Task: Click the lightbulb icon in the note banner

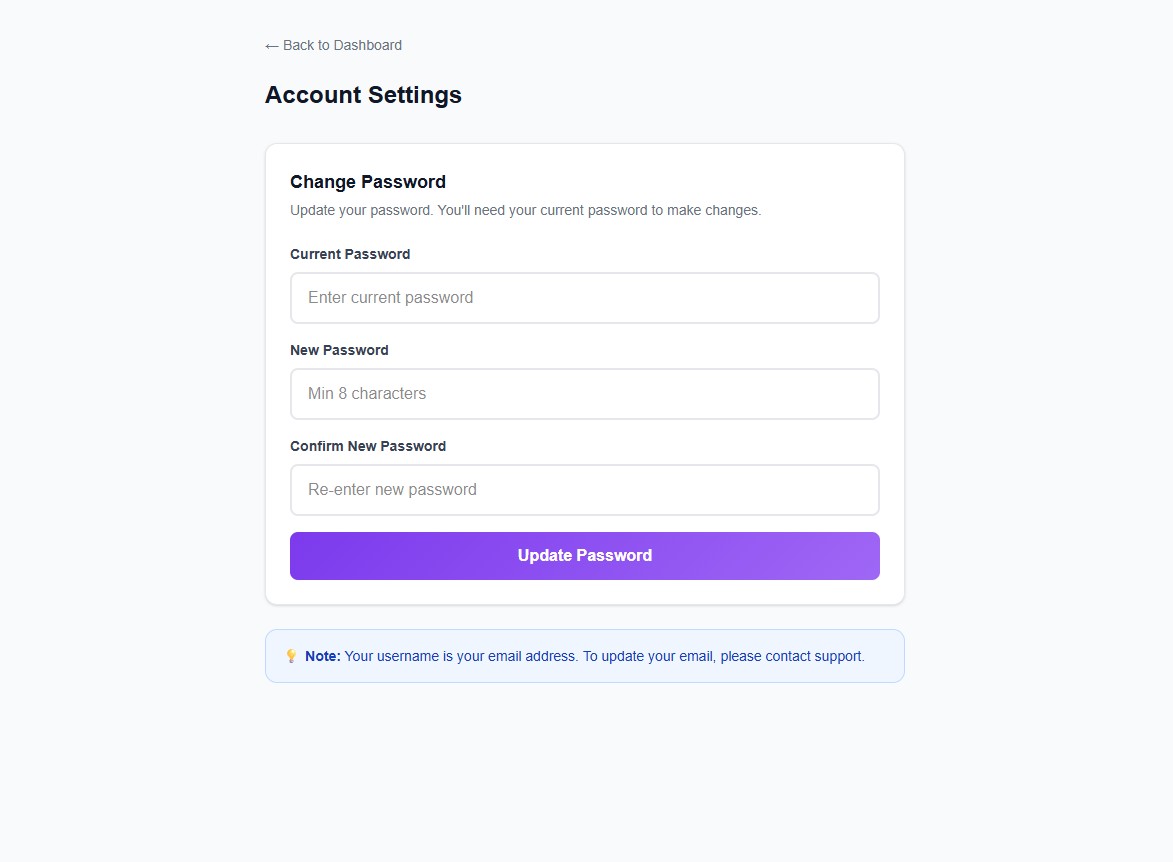Action: tap(290, 656)
